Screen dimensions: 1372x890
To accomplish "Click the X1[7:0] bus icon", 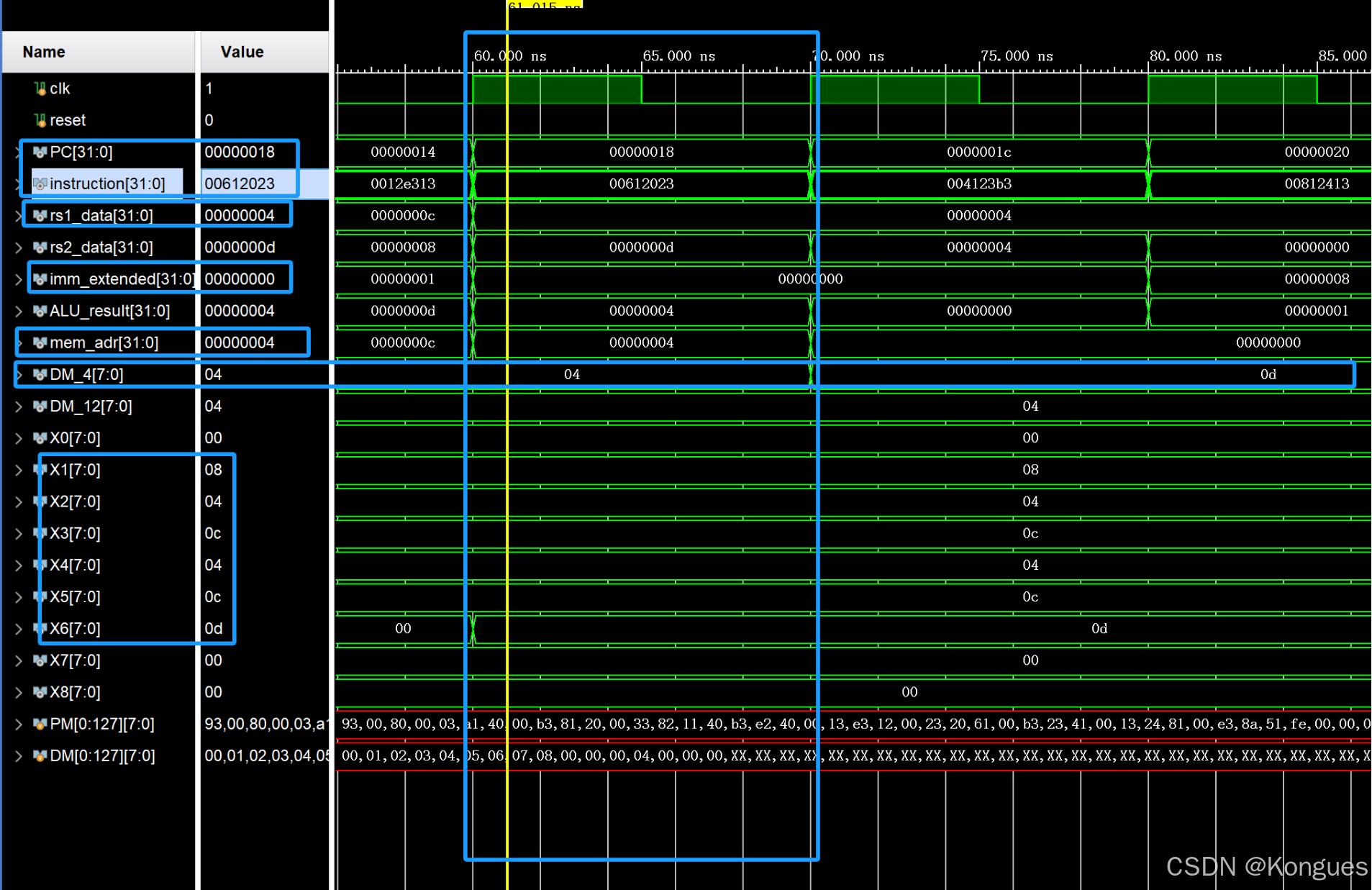I will [40, 470].
